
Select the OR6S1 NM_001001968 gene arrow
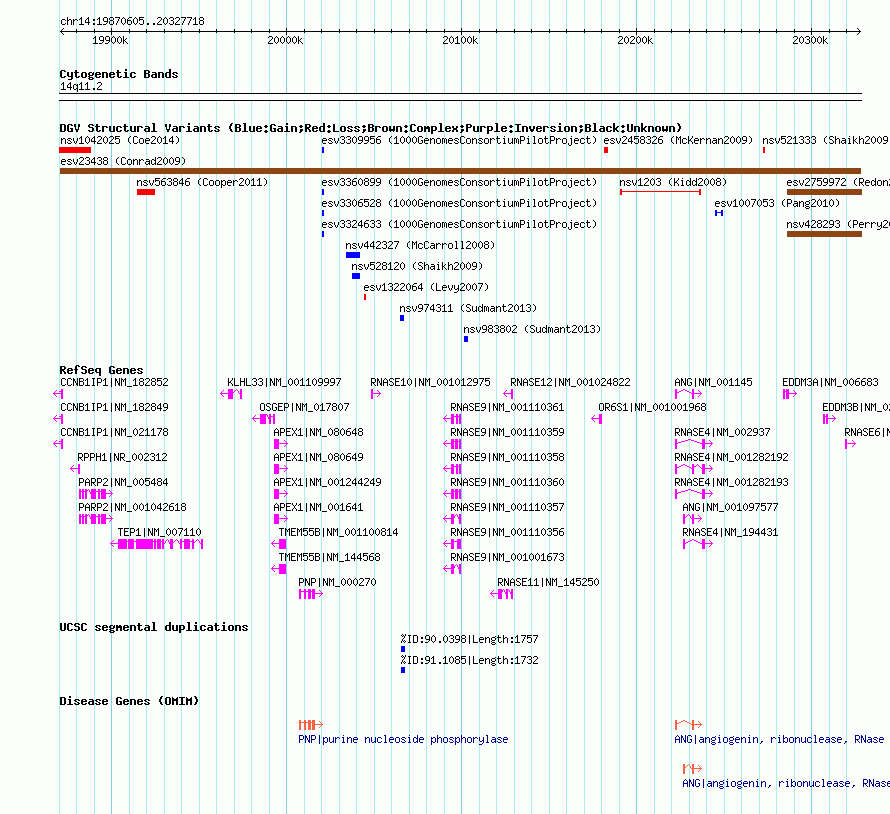[x=596, y=419]
